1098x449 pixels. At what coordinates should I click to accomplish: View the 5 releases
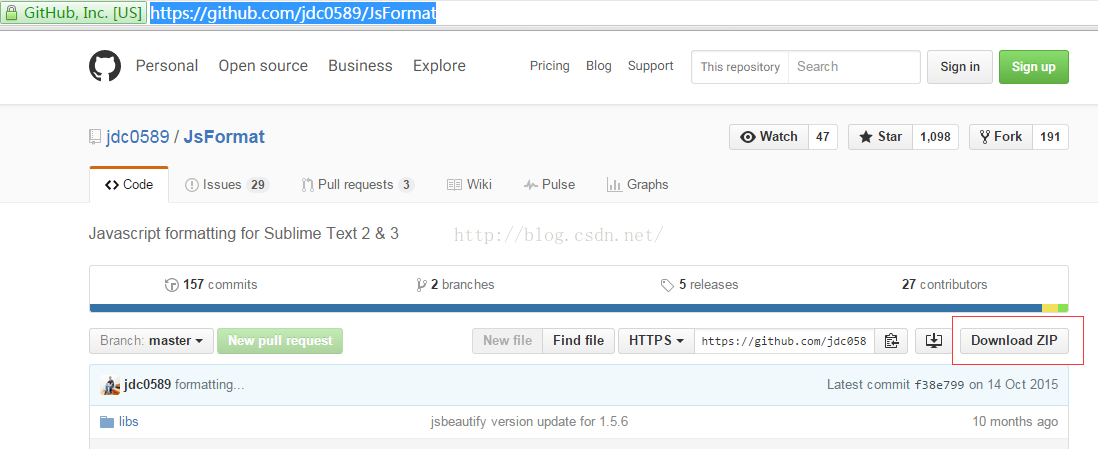tap(700, 284)
